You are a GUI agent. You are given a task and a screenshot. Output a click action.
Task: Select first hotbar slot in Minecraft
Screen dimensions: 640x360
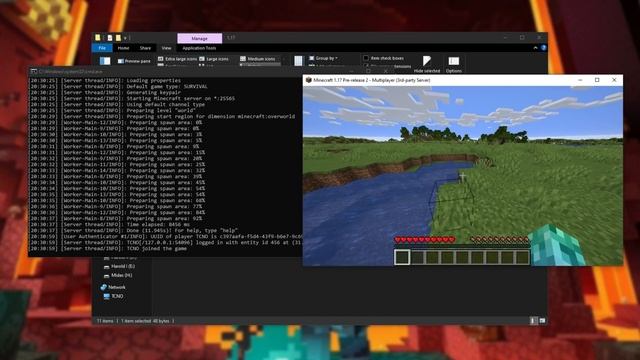pos(402,257)
